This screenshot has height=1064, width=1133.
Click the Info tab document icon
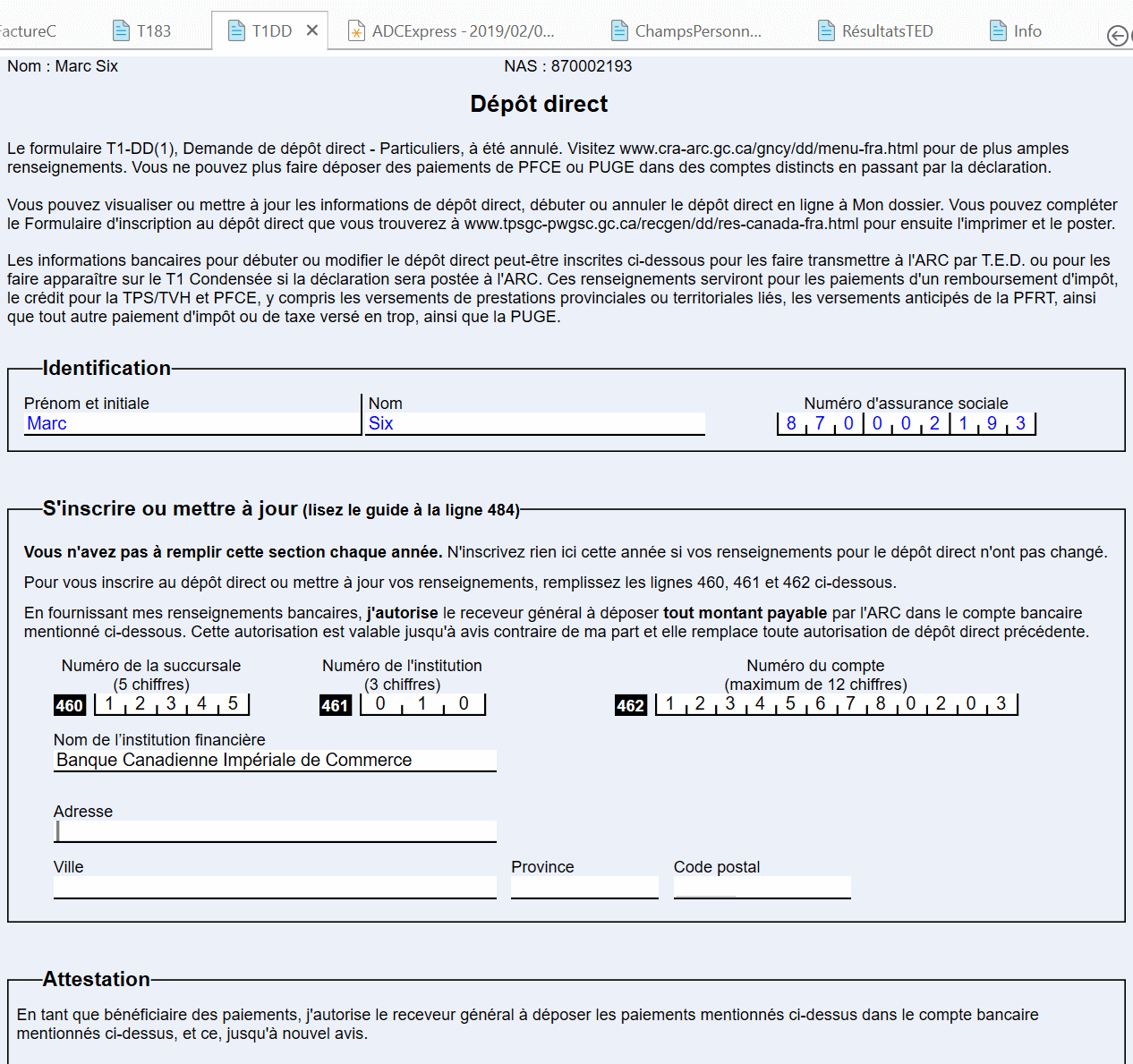[x=998, y=31]
